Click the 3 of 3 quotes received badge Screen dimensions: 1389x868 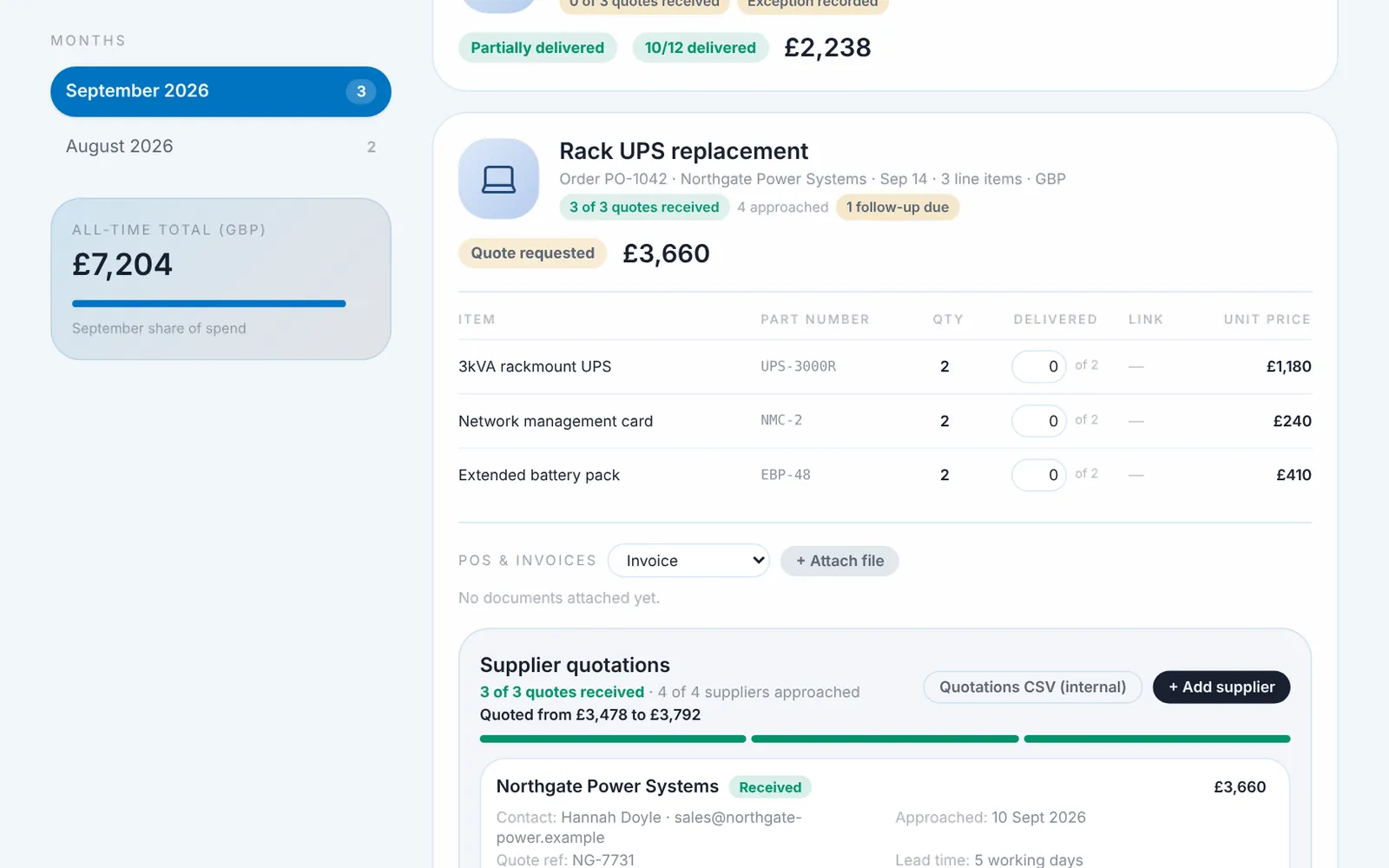pos(644,207)
